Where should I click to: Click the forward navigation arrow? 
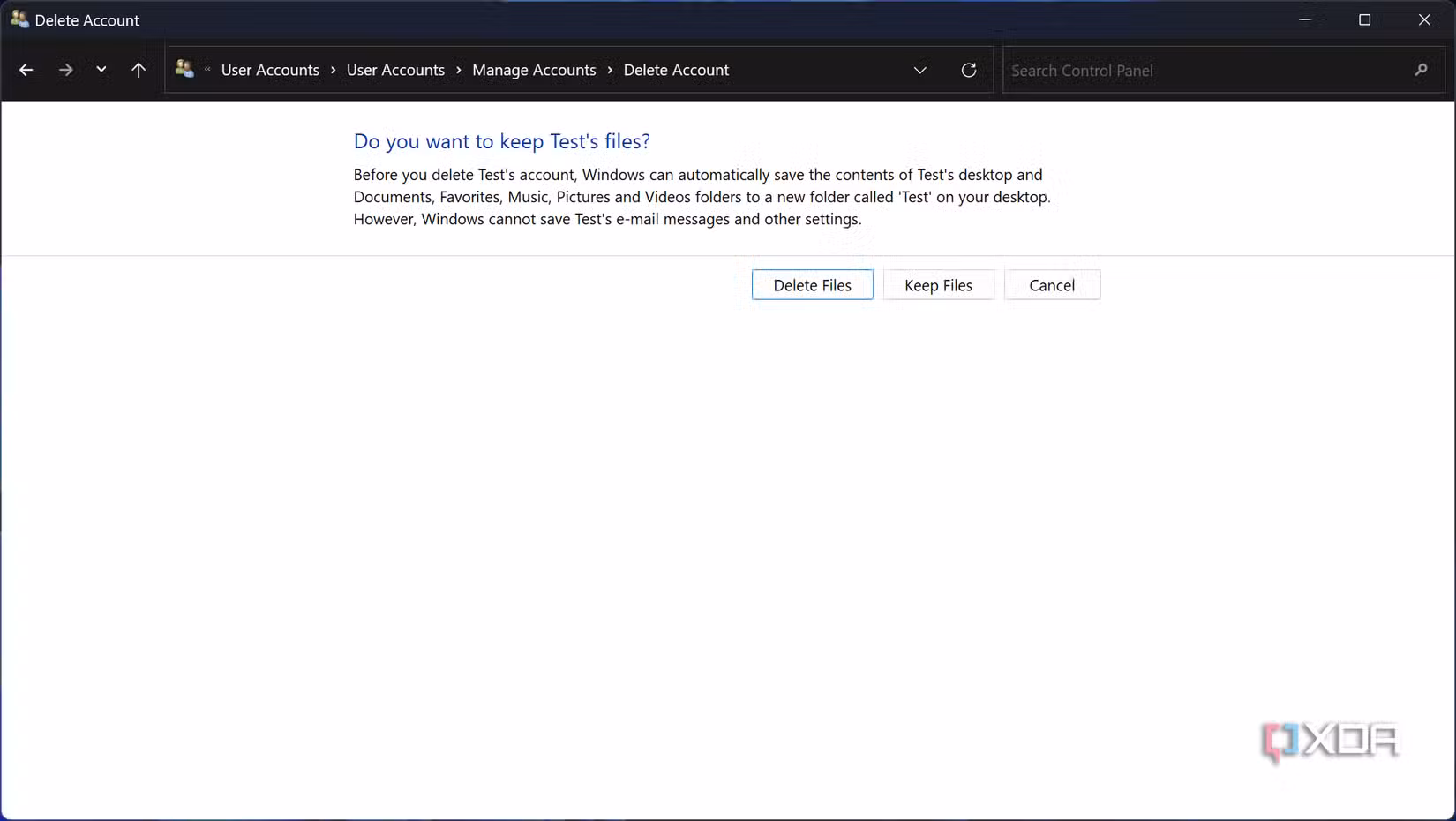(65, 70)
